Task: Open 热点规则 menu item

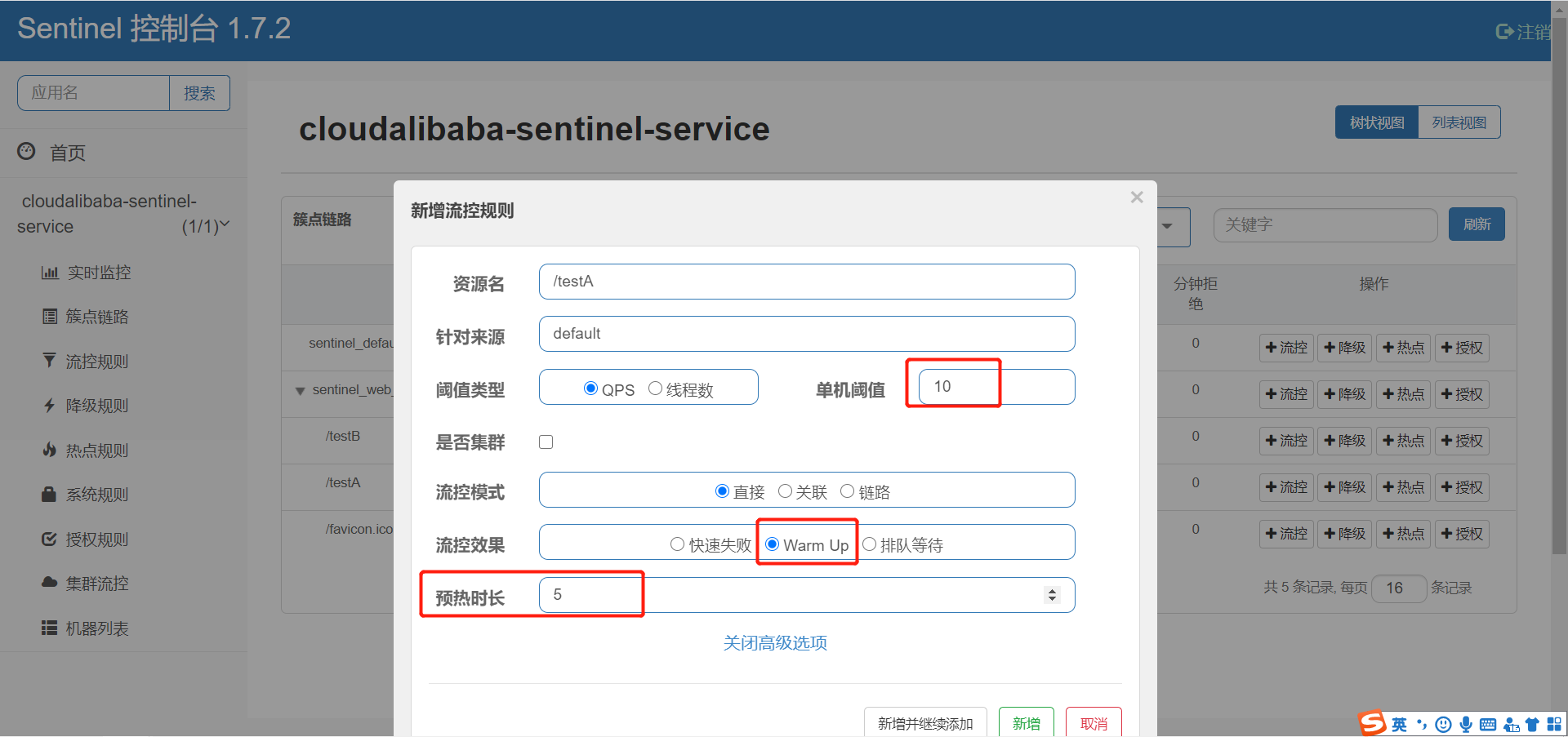Action: [97, 450]
